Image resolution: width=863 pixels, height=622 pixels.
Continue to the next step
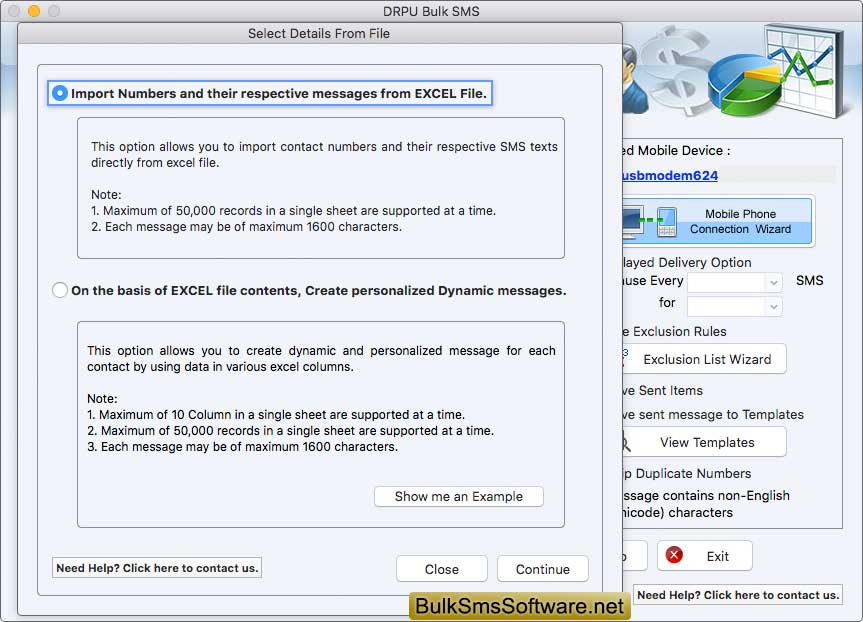pos(543,569)
